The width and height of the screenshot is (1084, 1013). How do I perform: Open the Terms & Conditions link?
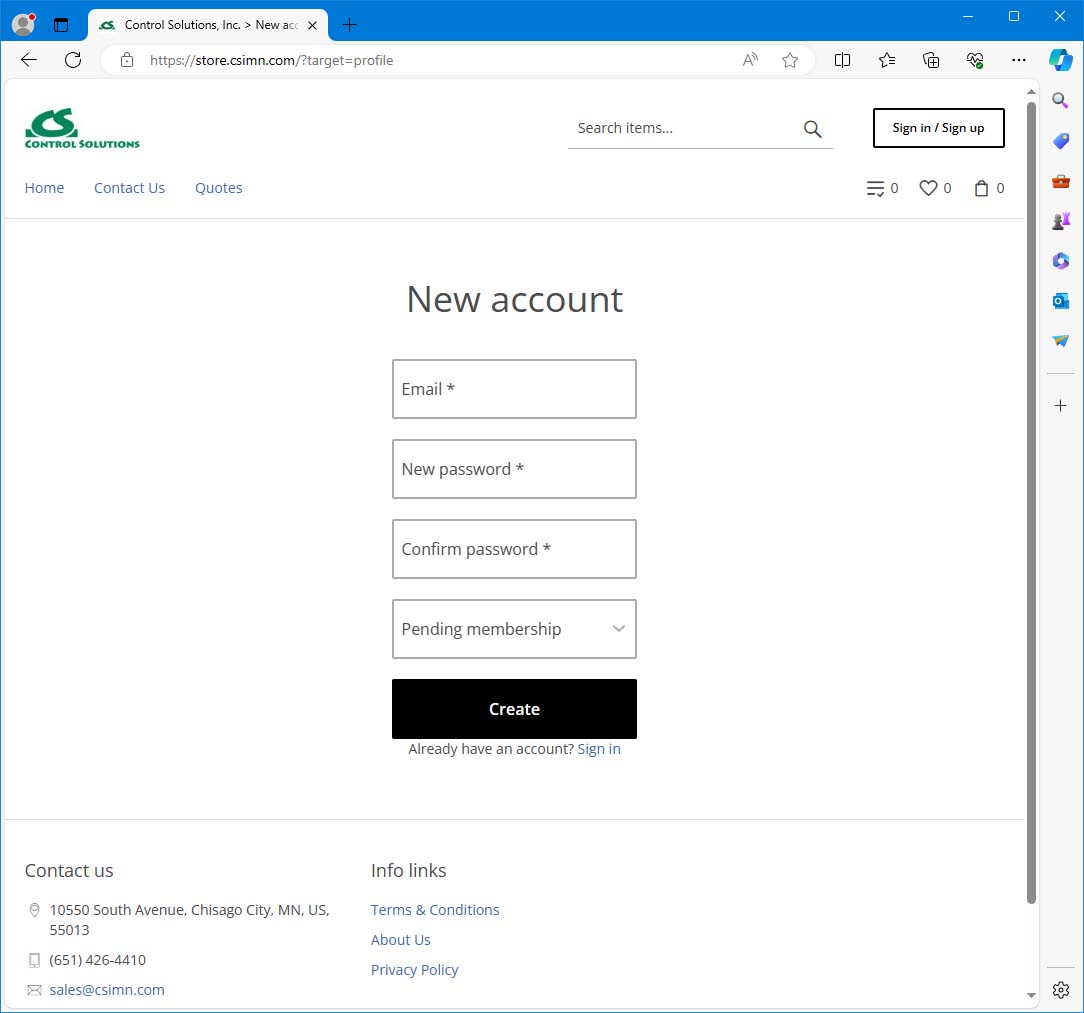pyautogui.click(x=435, y=910)
